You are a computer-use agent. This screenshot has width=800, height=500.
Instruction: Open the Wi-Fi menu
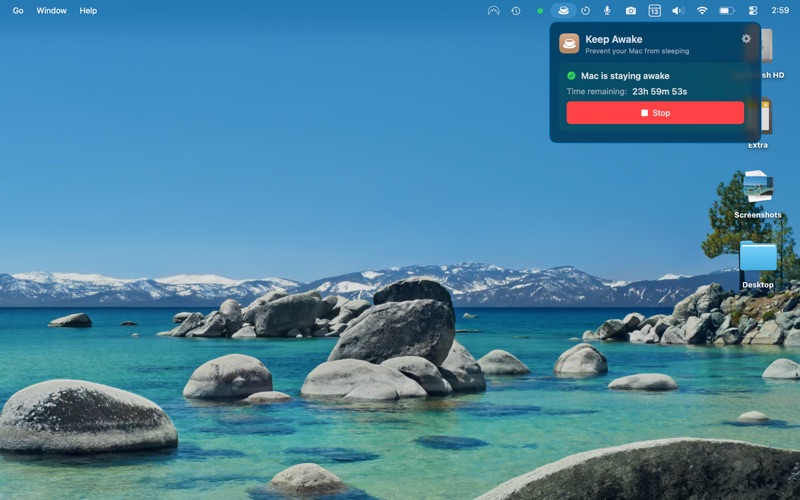point(702,11)
